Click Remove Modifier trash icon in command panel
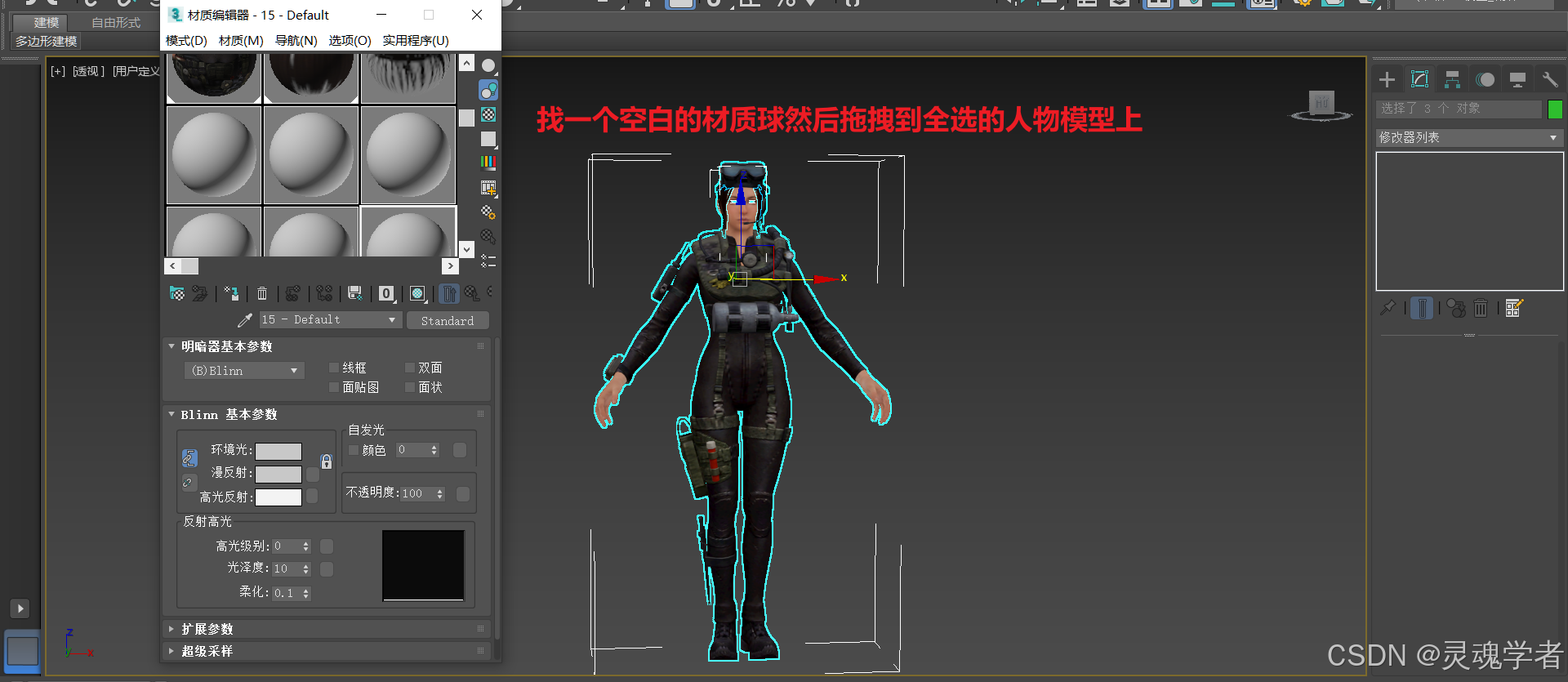This screenshot has width=1568, height=682. click(x=1481, y=308)
